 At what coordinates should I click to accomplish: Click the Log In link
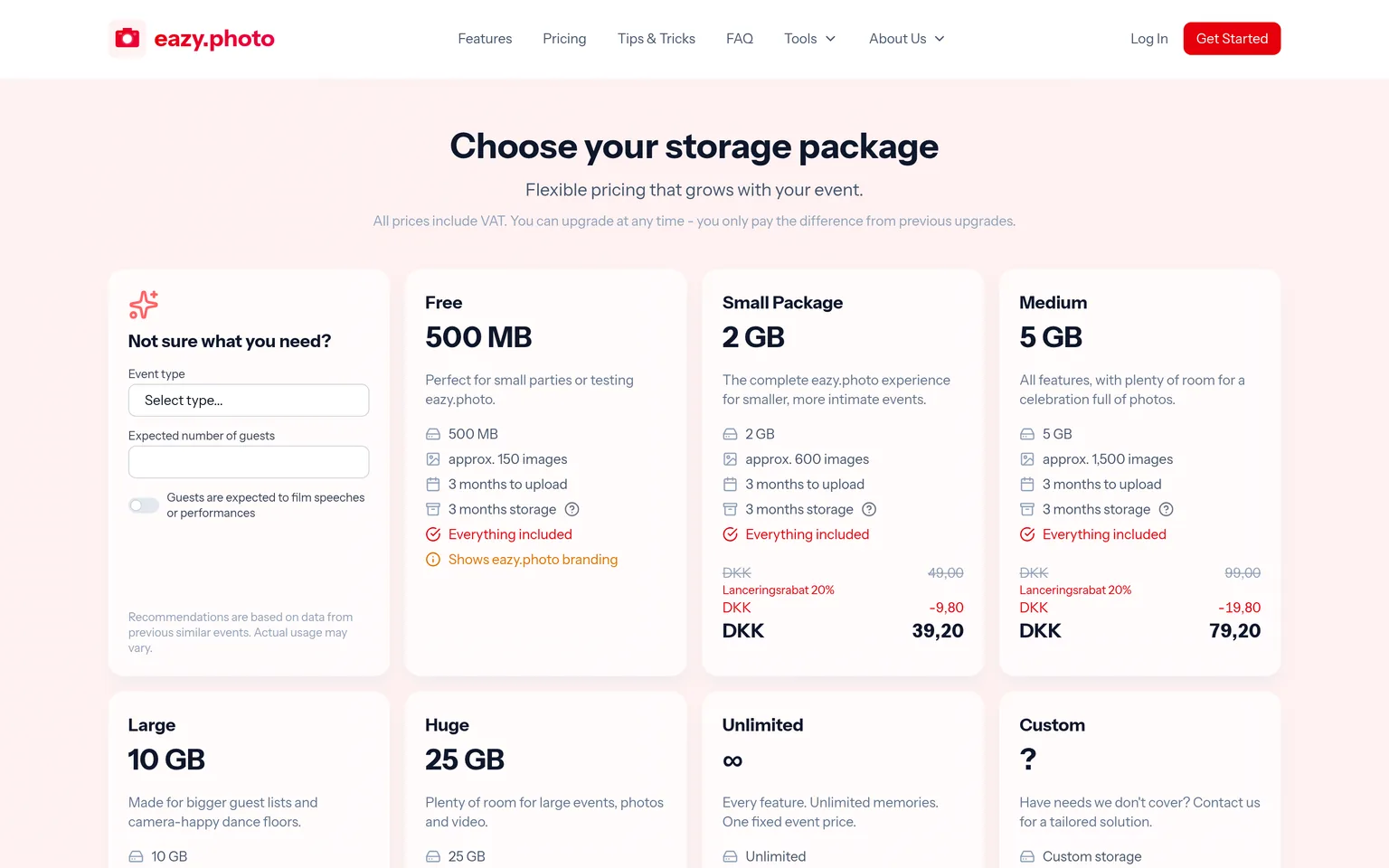[1149, 39]
